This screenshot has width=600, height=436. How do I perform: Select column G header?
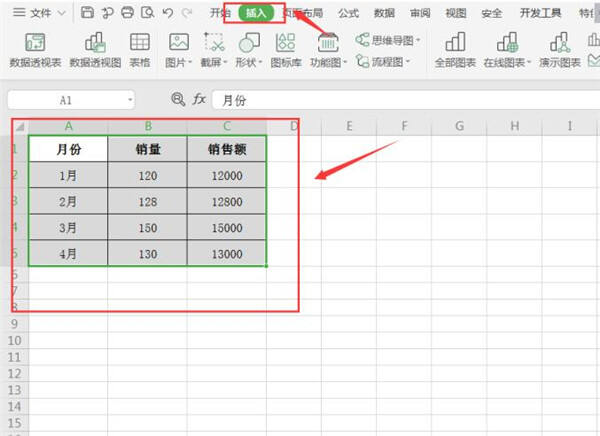coord(459,126)
